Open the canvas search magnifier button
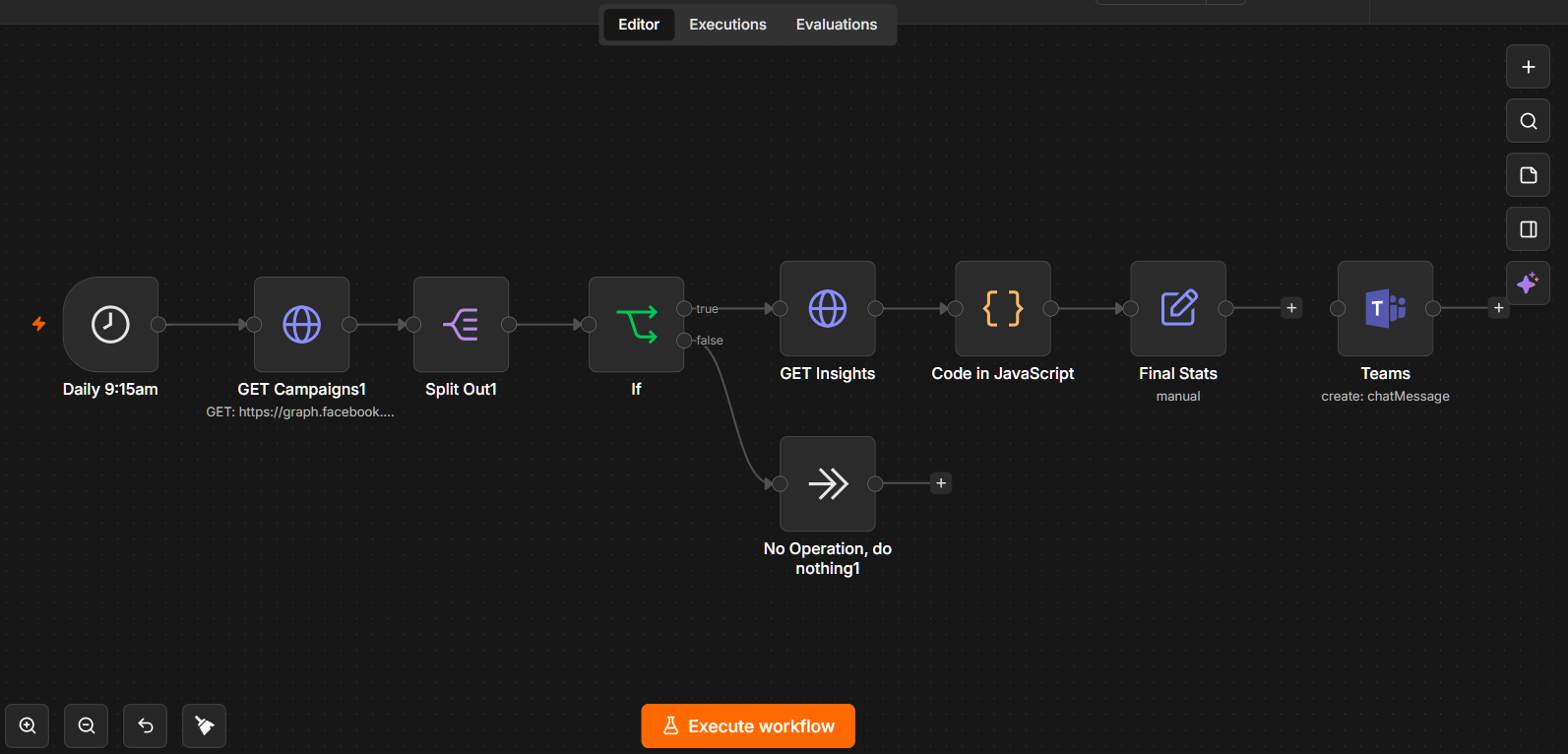This screenshot has height=754, width=1568. click(x=1528, y=121)
